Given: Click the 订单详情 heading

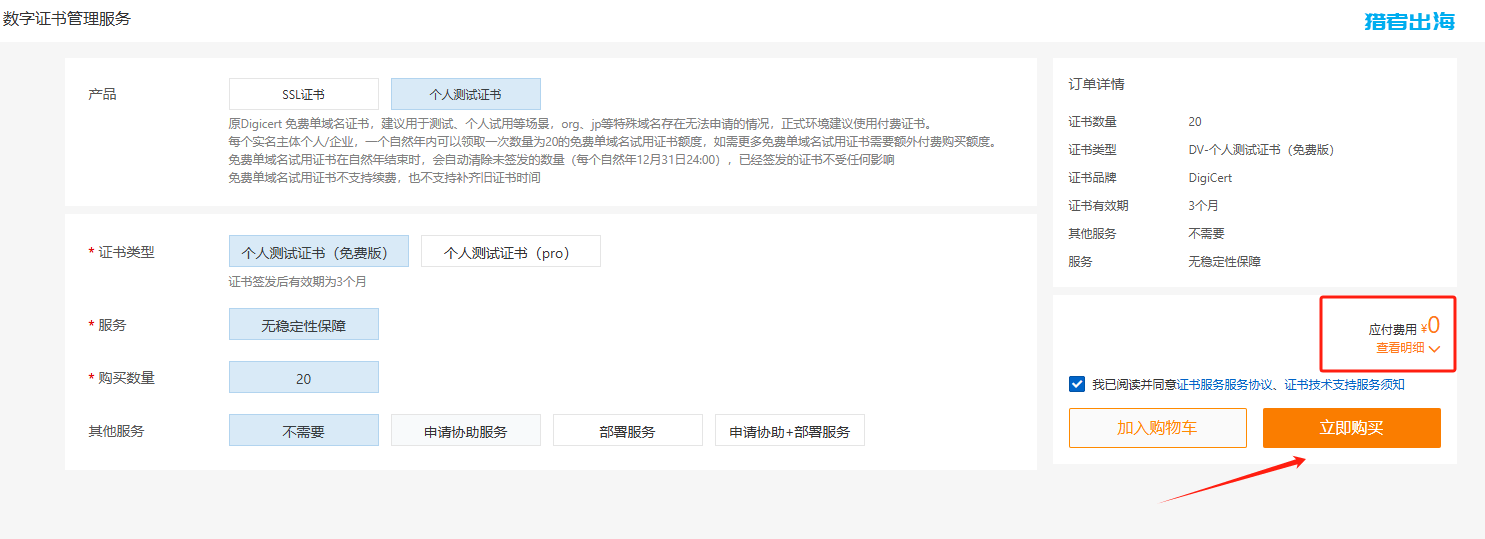Looking at the screenshot, I should point(1096,84).
